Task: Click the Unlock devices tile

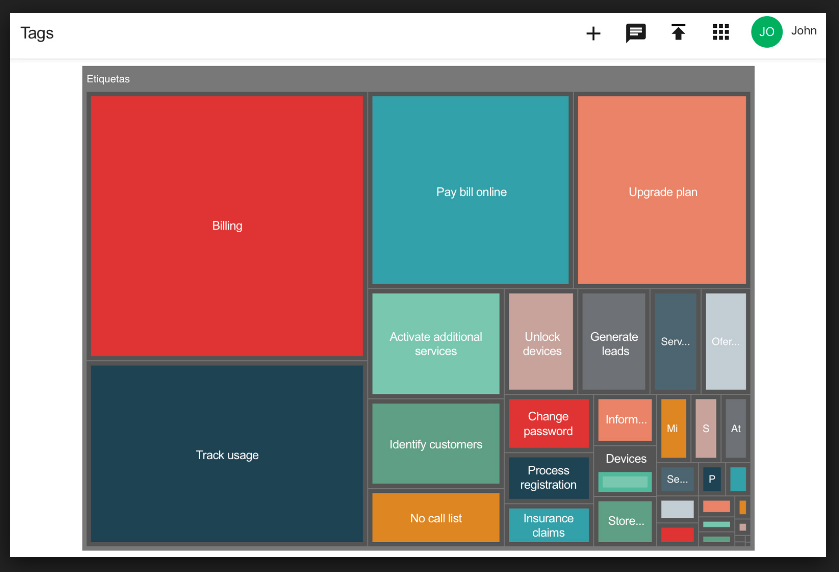Action: coord(541,342)
